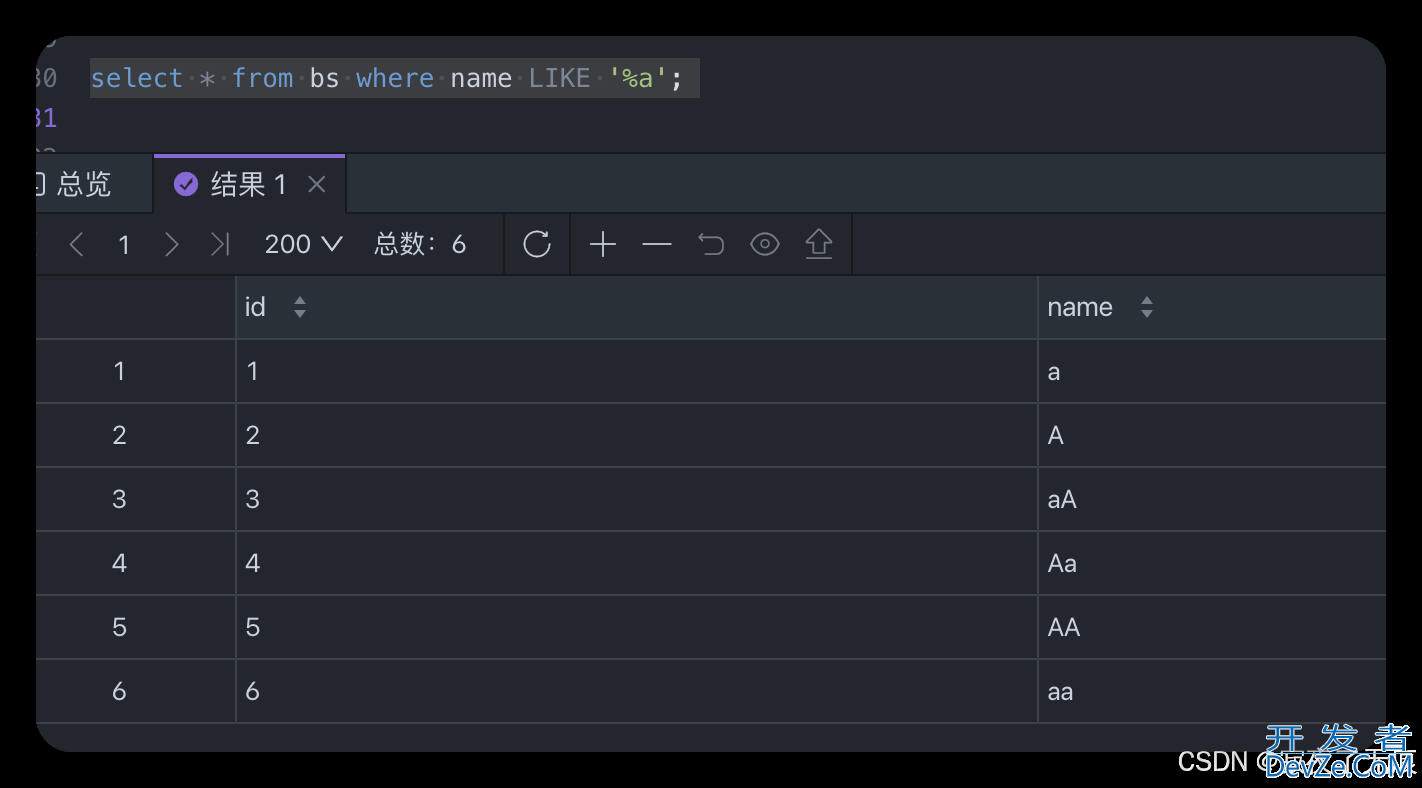Close the 结果 1 tab
Screen dimensions: 1422x788
point(317,184)
